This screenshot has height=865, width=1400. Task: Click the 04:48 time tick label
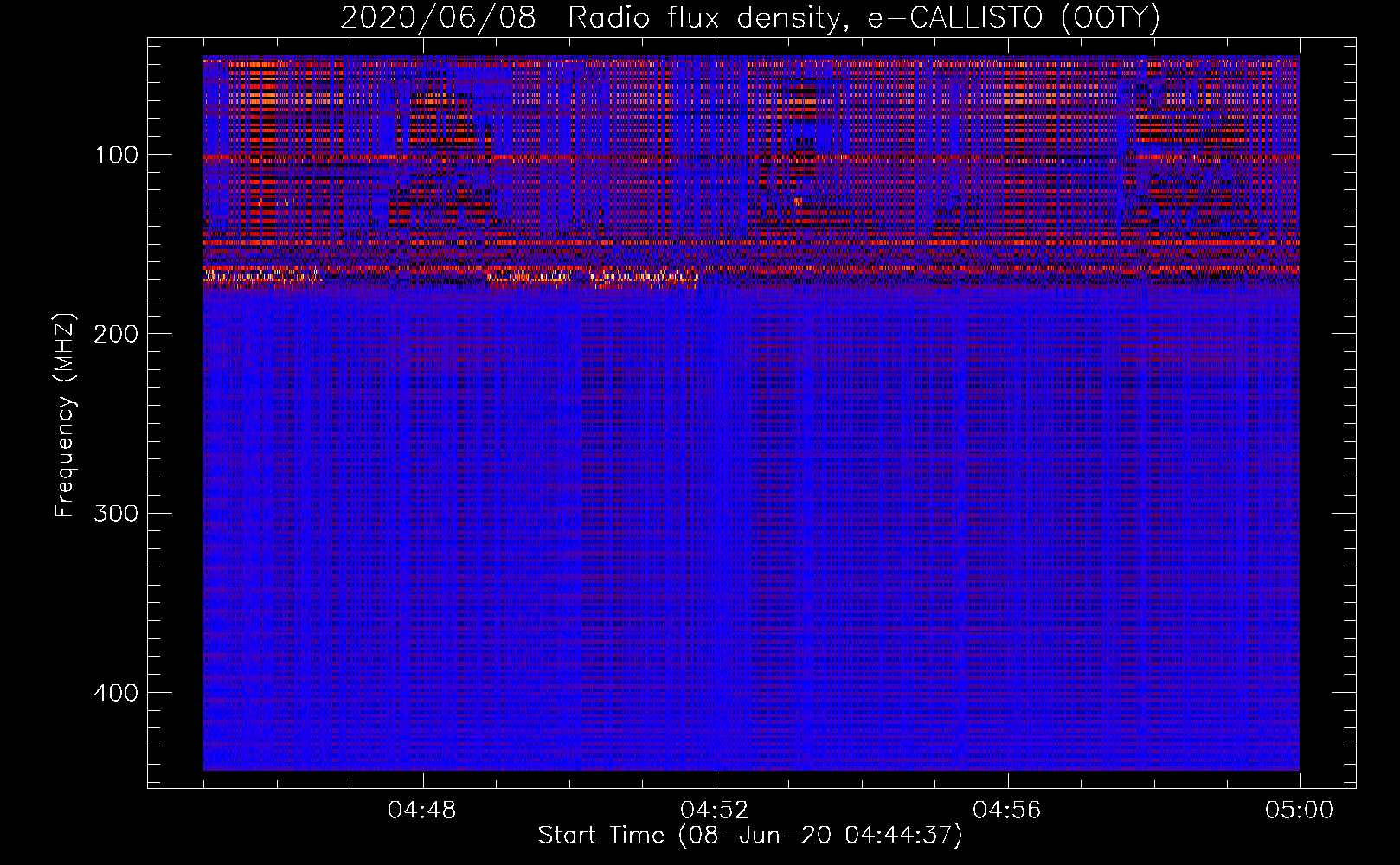point(422,811)
